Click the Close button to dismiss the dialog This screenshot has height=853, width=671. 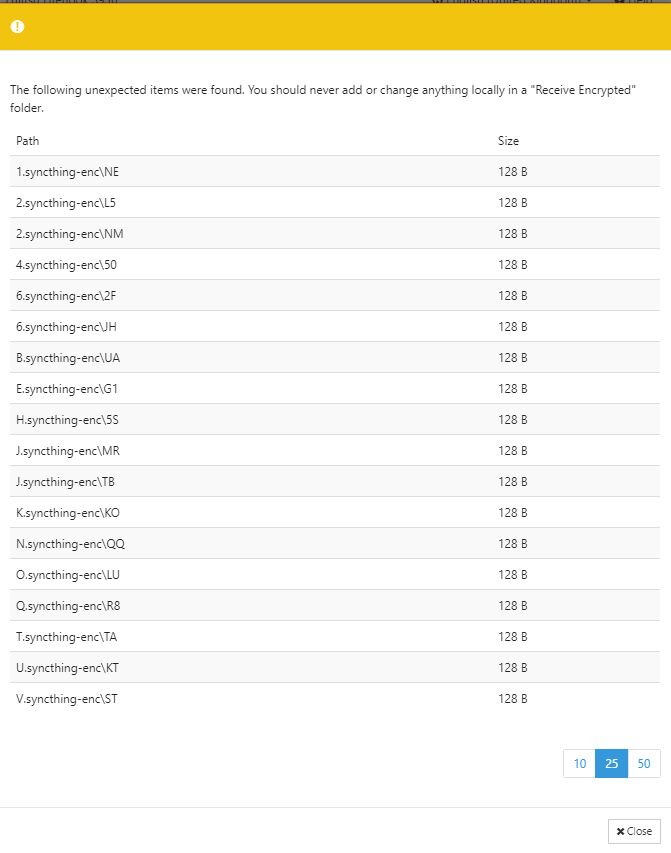tap(634, 831)
